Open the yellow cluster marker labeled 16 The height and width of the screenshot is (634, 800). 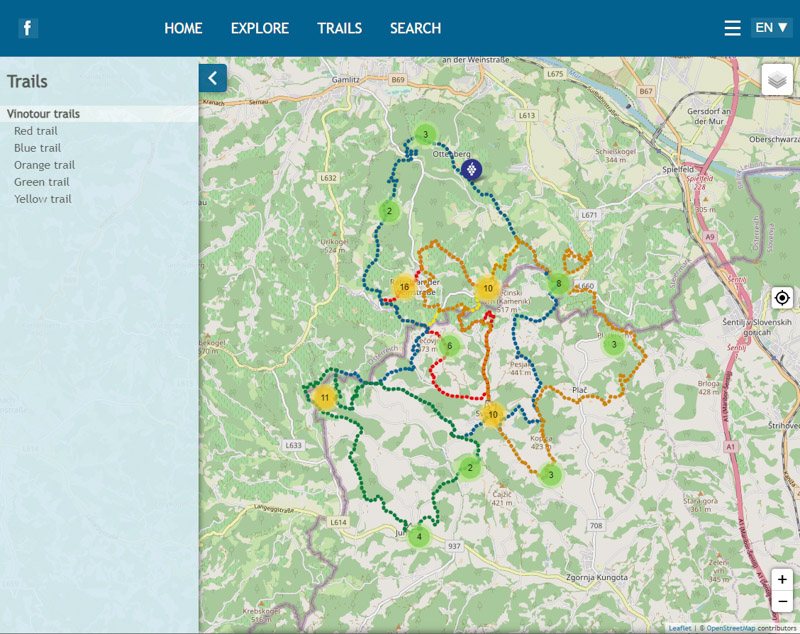[404, 287]
